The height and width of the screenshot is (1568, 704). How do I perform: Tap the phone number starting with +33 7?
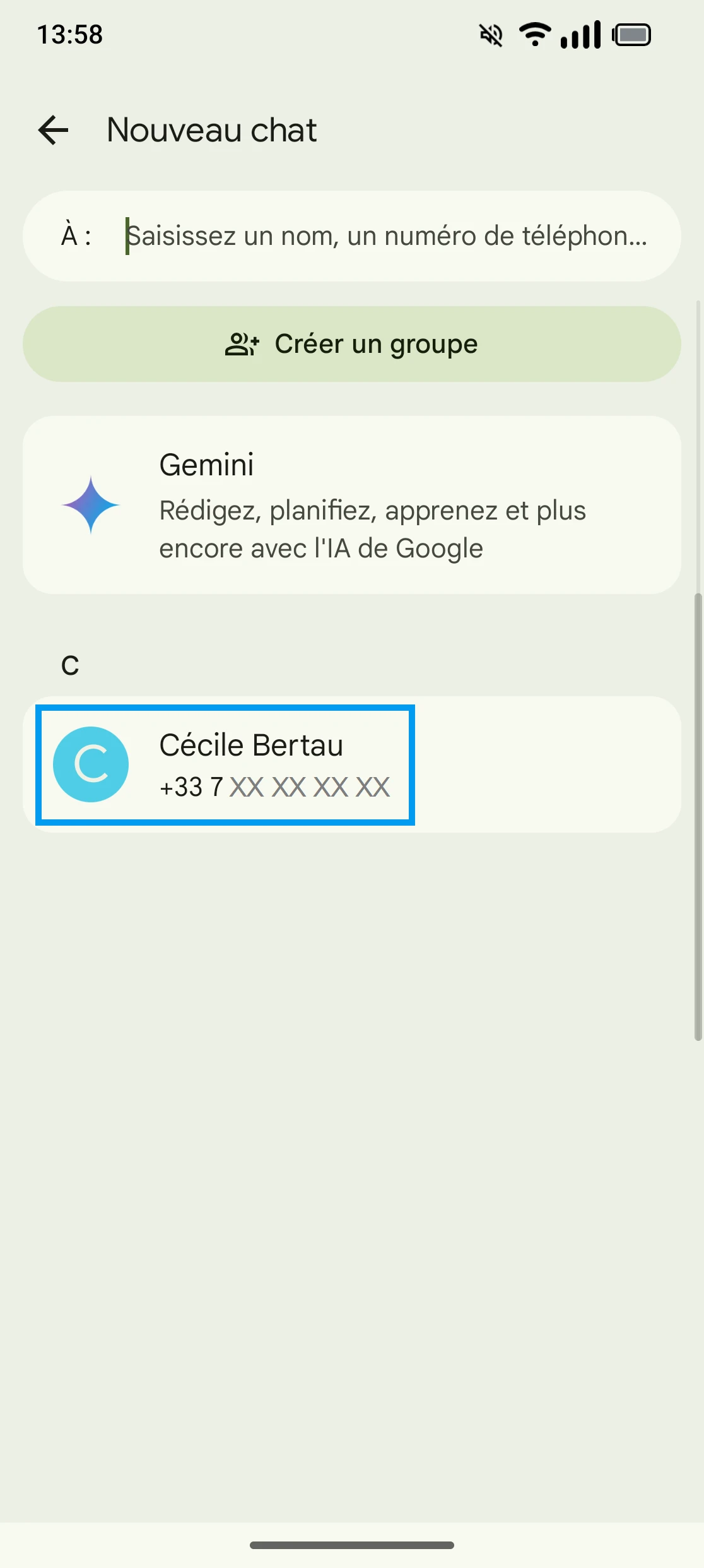[275, 787]
